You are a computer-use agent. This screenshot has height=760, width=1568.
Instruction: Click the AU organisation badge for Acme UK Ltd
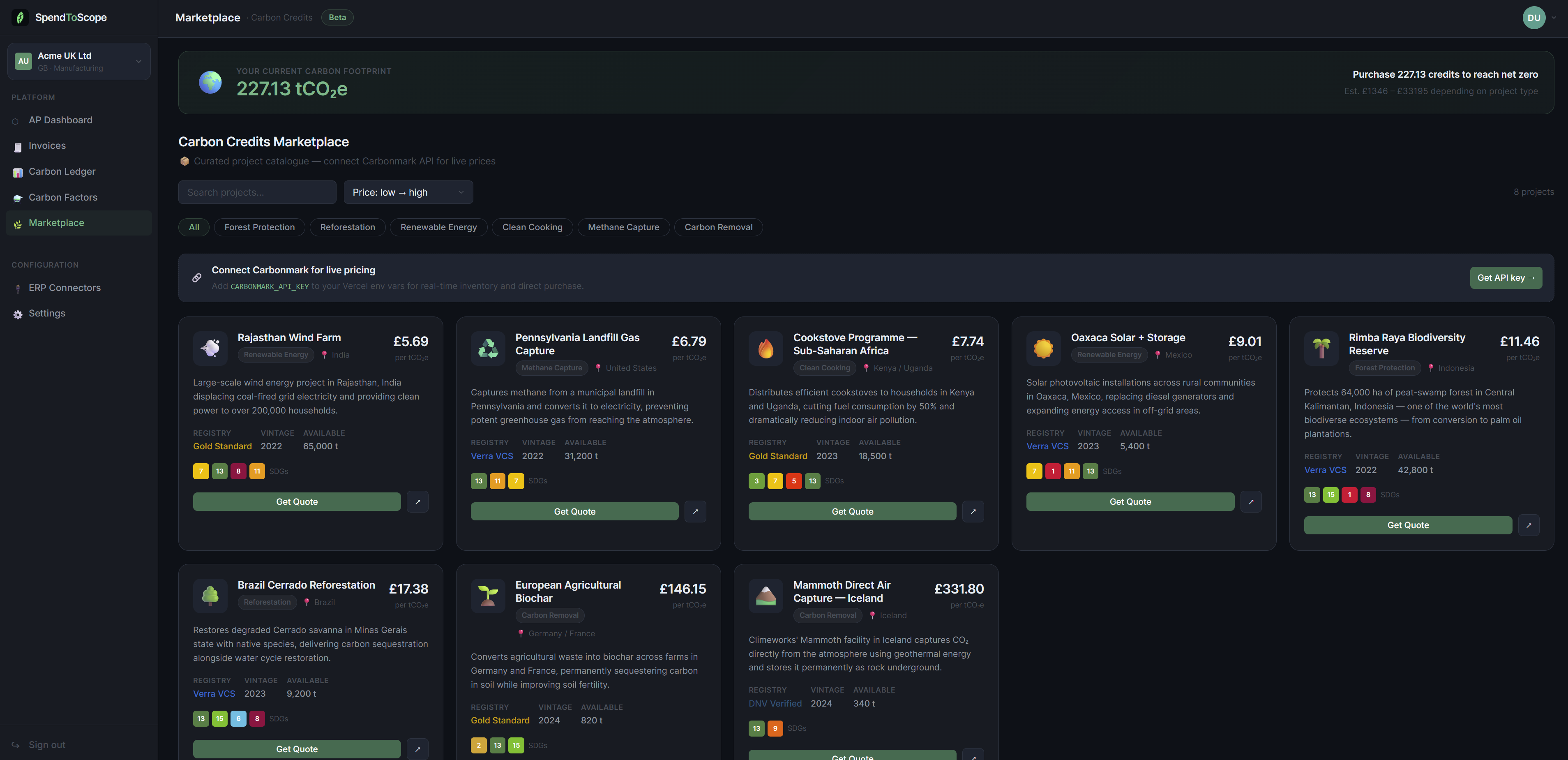(x=23, y=61)
